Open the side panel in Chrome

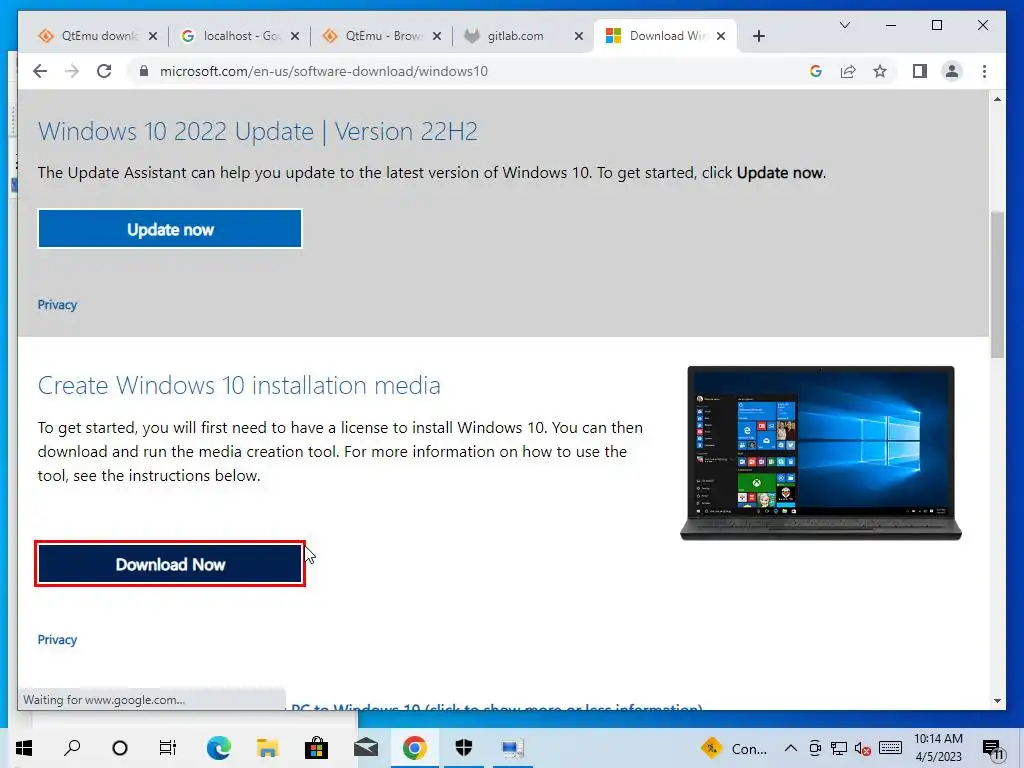920,71
